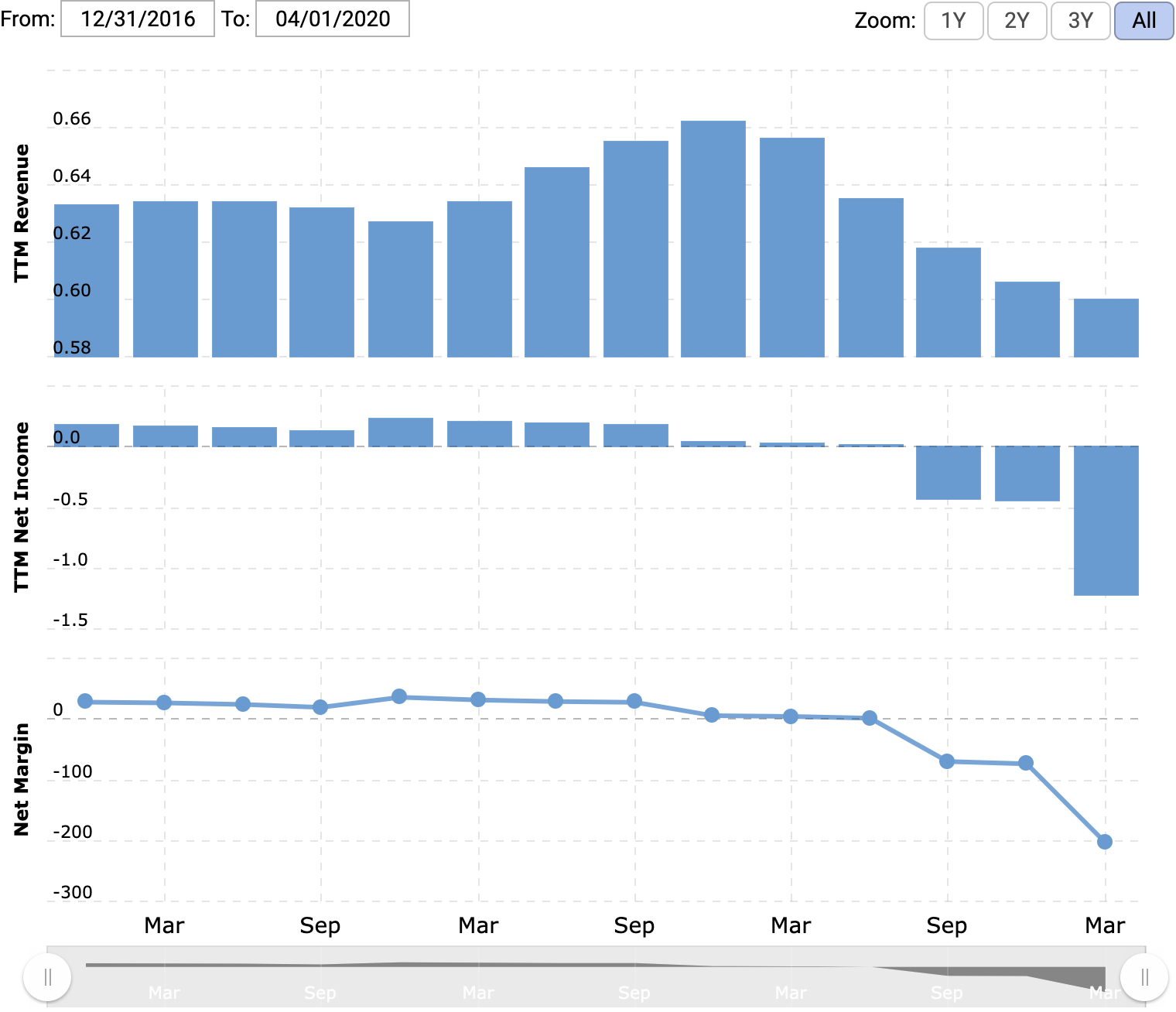The image size is (1176, 1012).
Task: Click the -300 net margin axis label
Action: [73, 892]
